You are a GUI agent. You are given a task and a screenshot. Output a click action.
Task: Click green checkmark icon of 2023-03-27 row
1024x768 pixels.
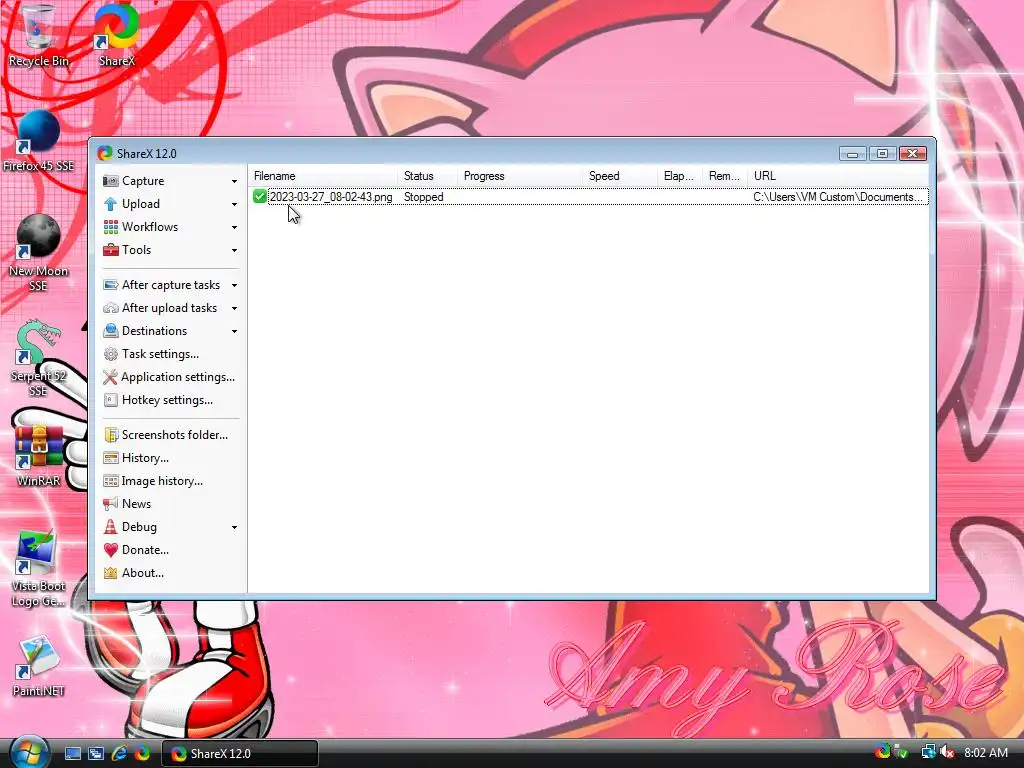pos(259,197)
